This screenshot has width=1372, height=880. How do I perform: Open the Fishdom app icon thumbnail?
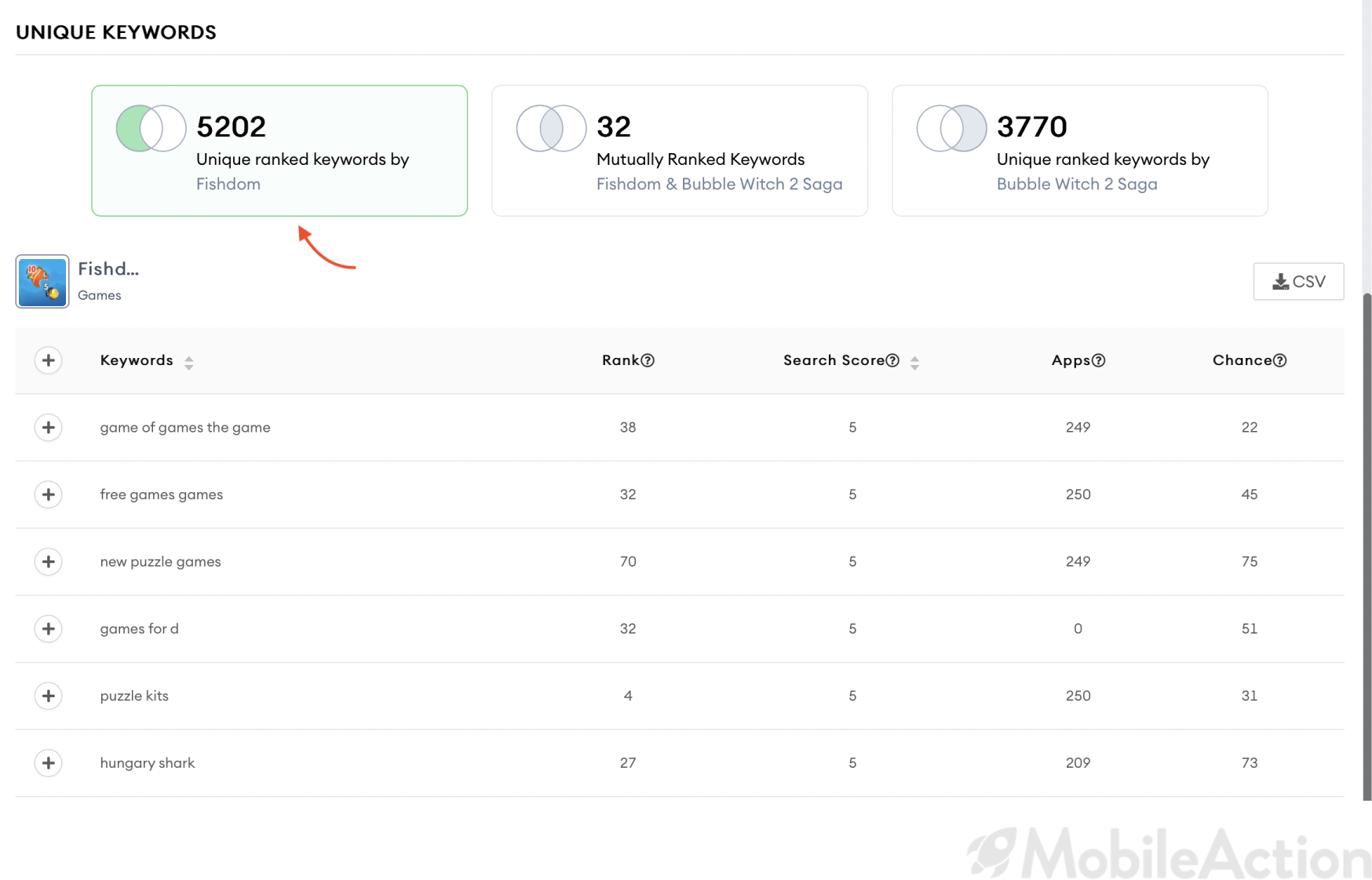tap(42, 281)
